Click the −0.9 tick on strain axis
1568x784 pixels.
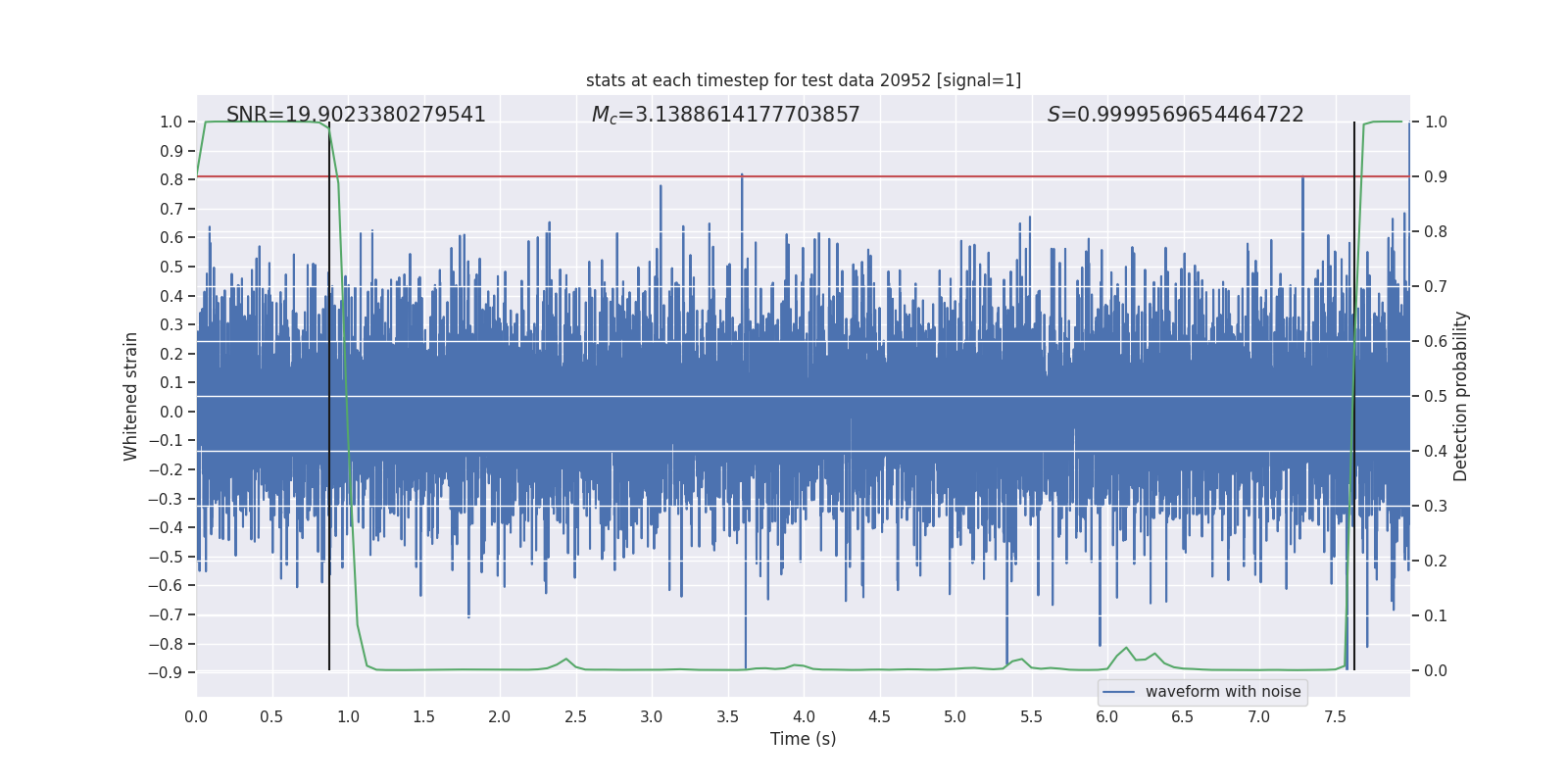[166, 672]
